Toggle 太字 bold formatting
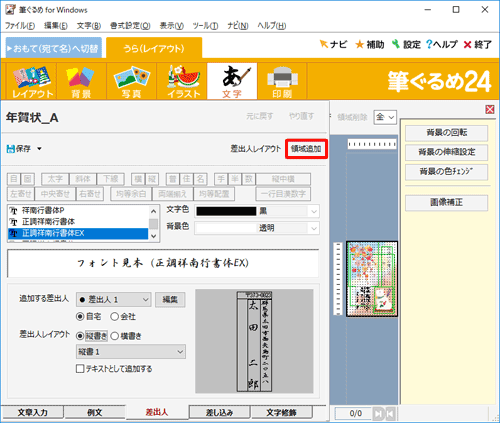 [55, 179]
